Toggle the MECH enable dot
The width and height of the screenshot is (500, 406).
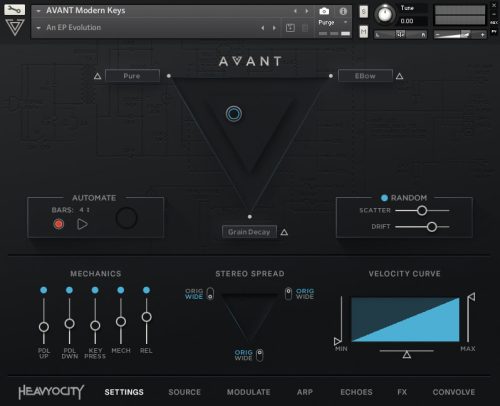pyautogui.click(x=121, y=290)
